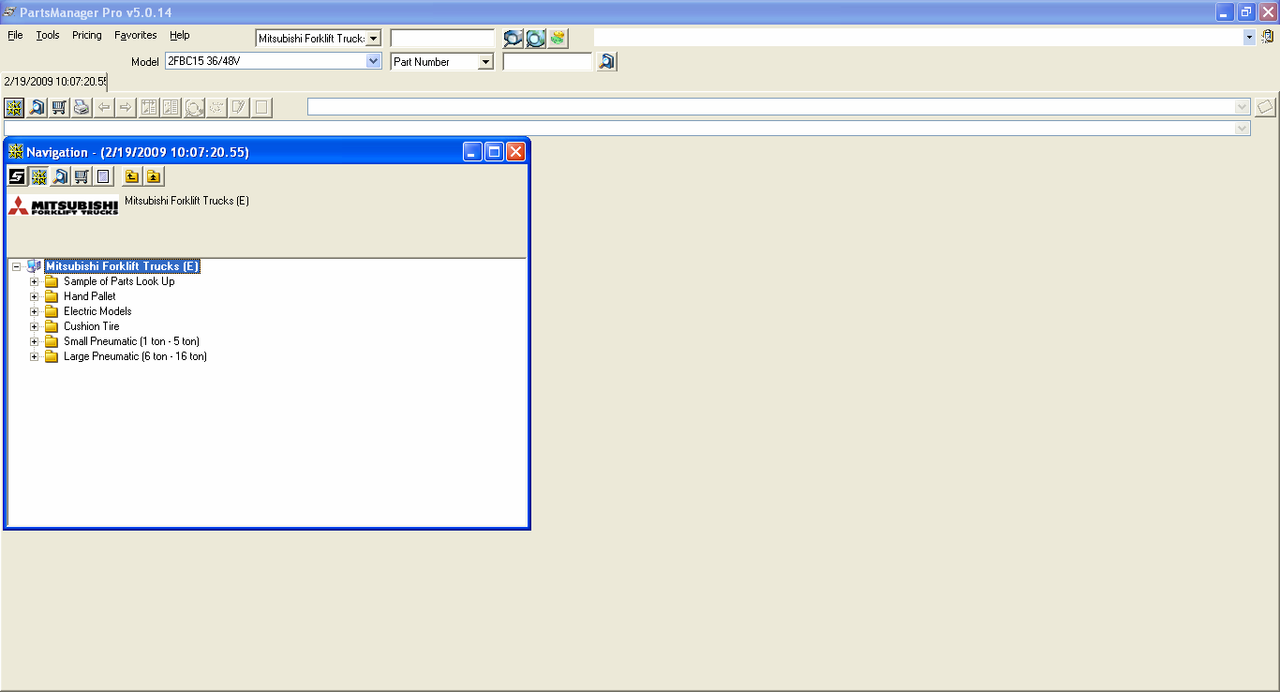This screenshot has width=1280, height=692.
Task: Select the Small Pneumatic (1 ton - 5 ton) item
Action: (x=132, y=342)
